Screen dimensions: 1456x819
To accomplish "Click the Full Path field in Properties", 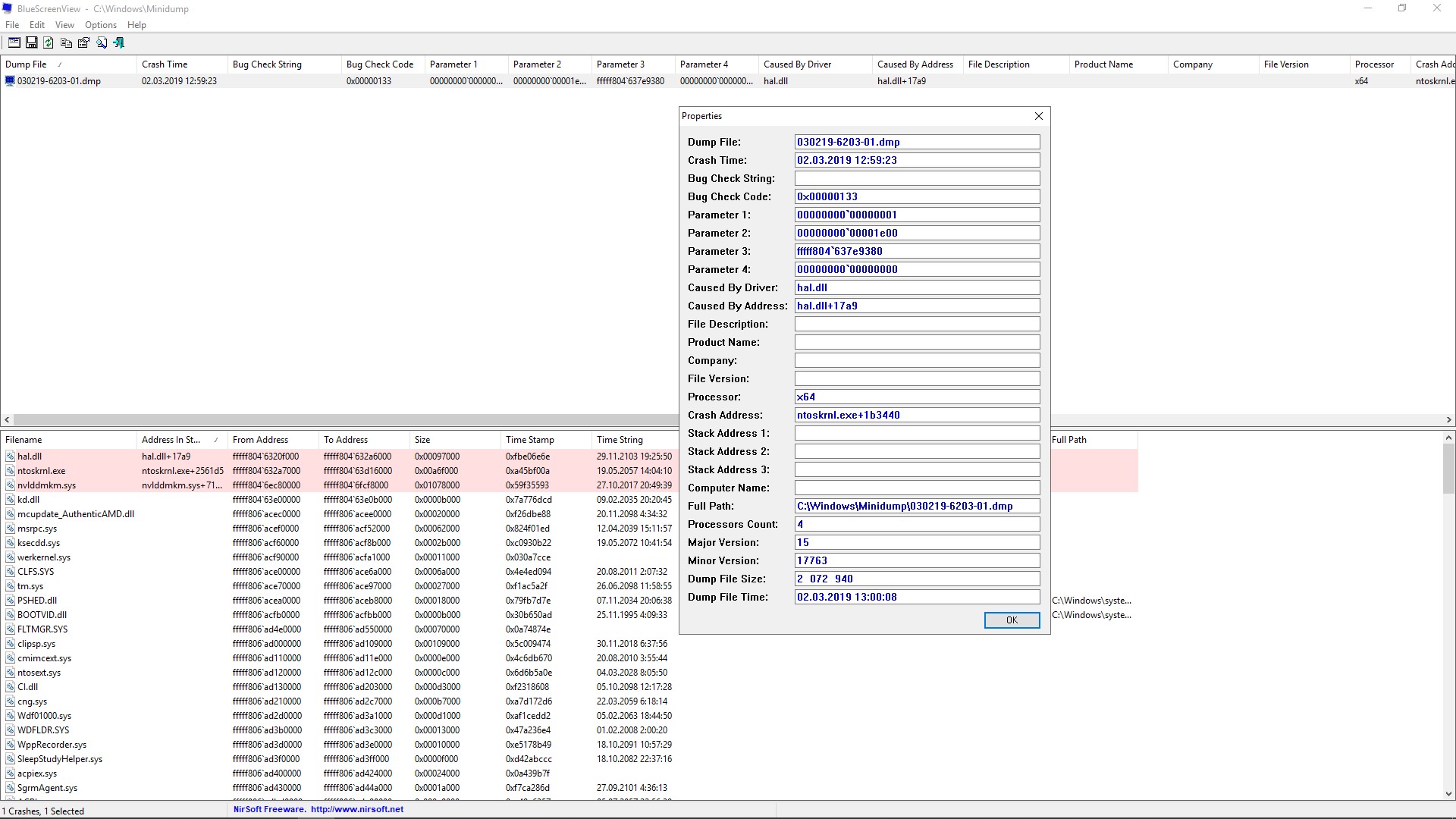I will coord(917,506).
